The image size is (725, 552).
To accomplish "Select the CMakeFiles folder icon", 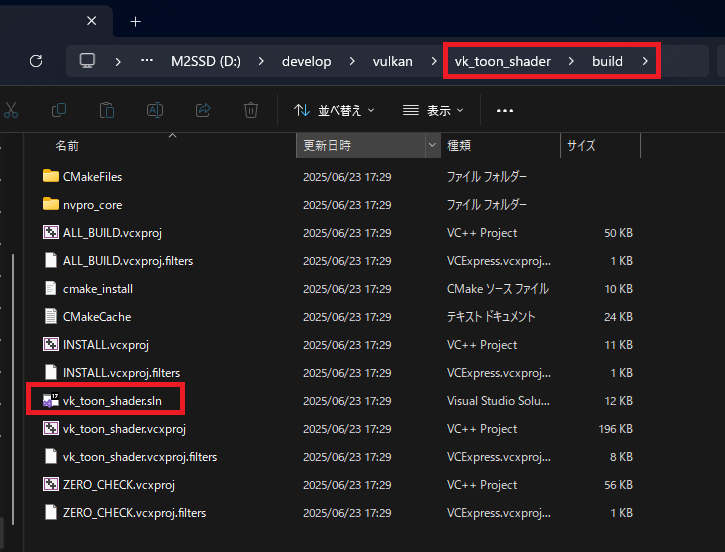I will tap(51, 176).
